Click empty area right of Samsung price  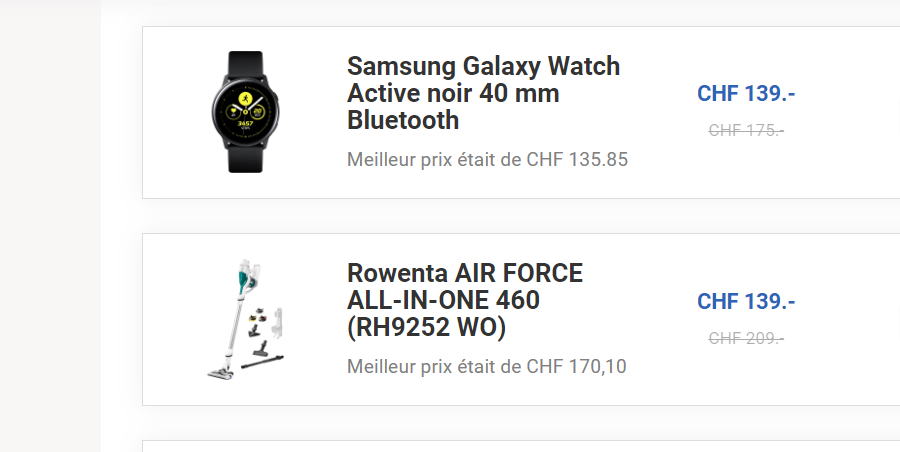849,112
